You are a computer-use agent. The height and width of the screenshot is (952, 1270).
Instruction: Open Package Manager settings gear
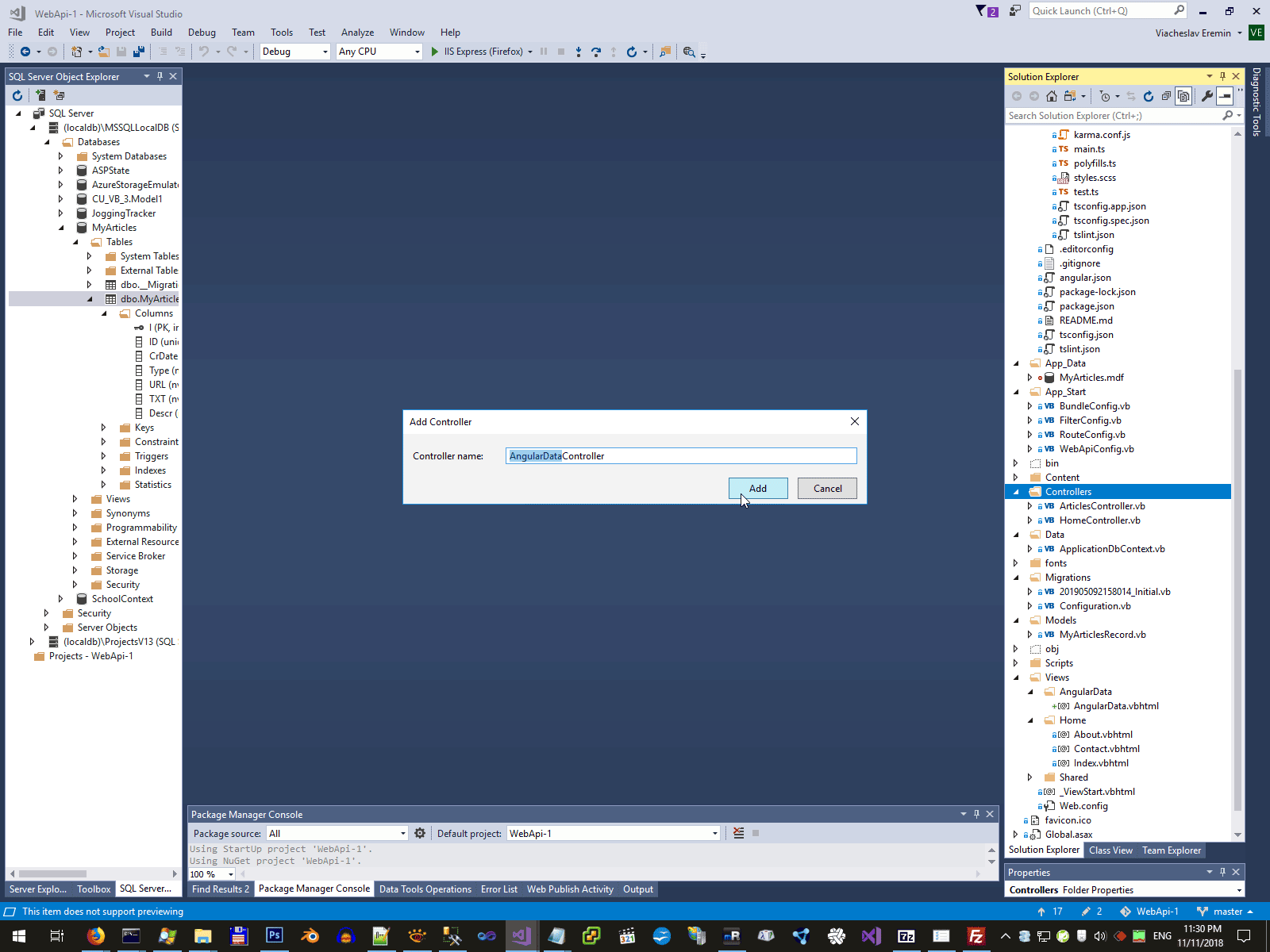tap(420, 833)
